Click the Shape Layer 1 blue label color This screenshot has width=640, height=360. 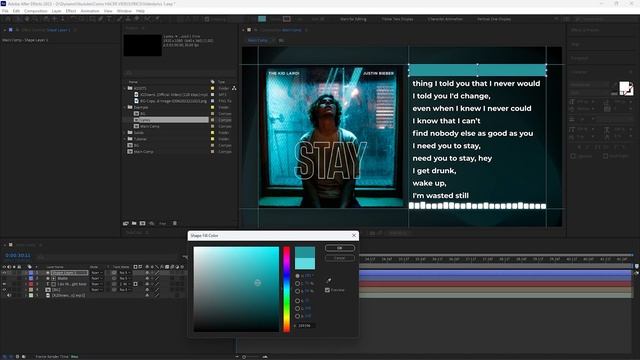pos(31,272)
